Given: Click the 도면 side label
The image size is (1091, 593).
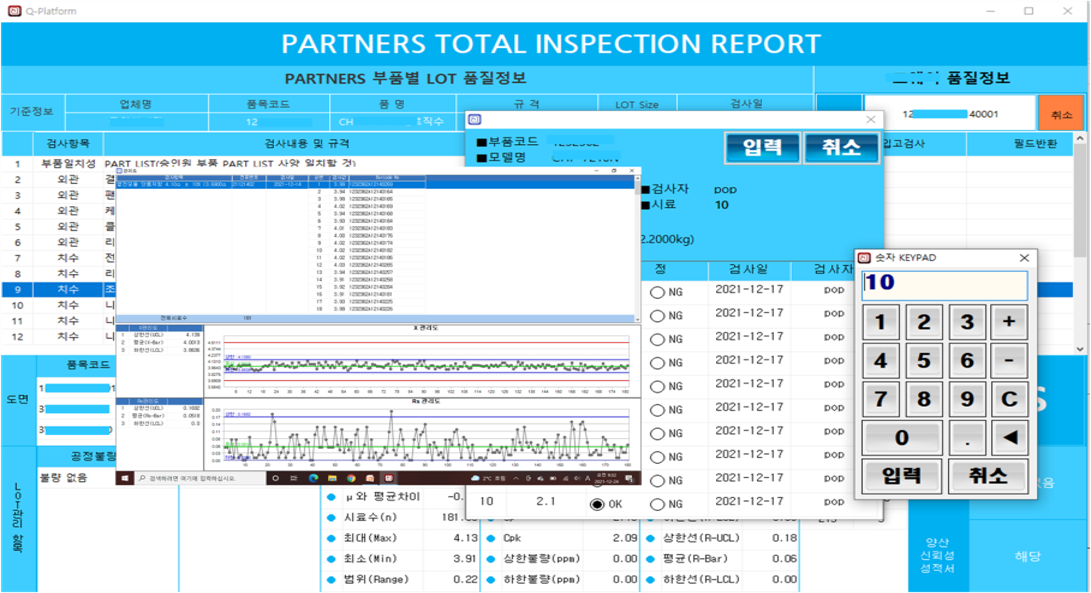Looking at the screenshot, I should coord(17,400).
